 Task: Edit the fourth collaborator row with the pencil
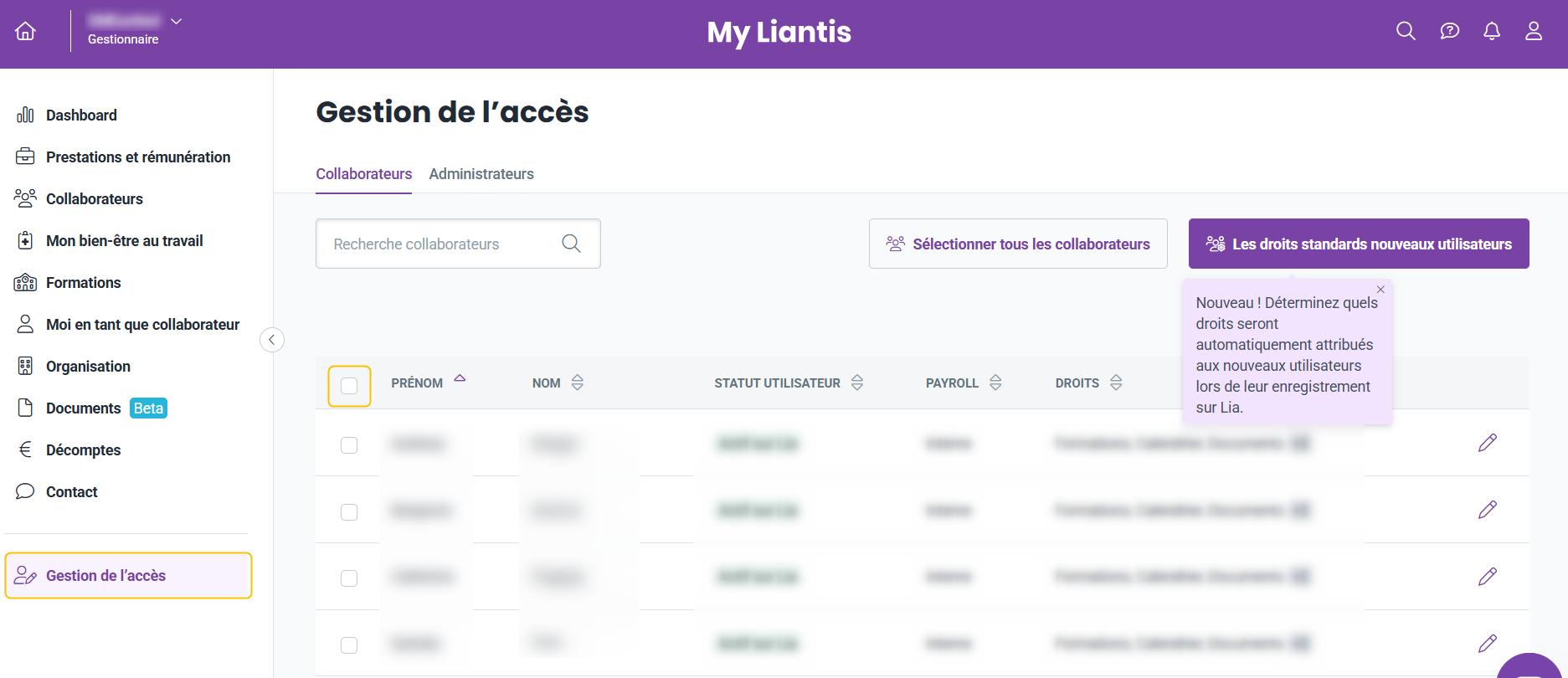click(x=1488, y=644)
